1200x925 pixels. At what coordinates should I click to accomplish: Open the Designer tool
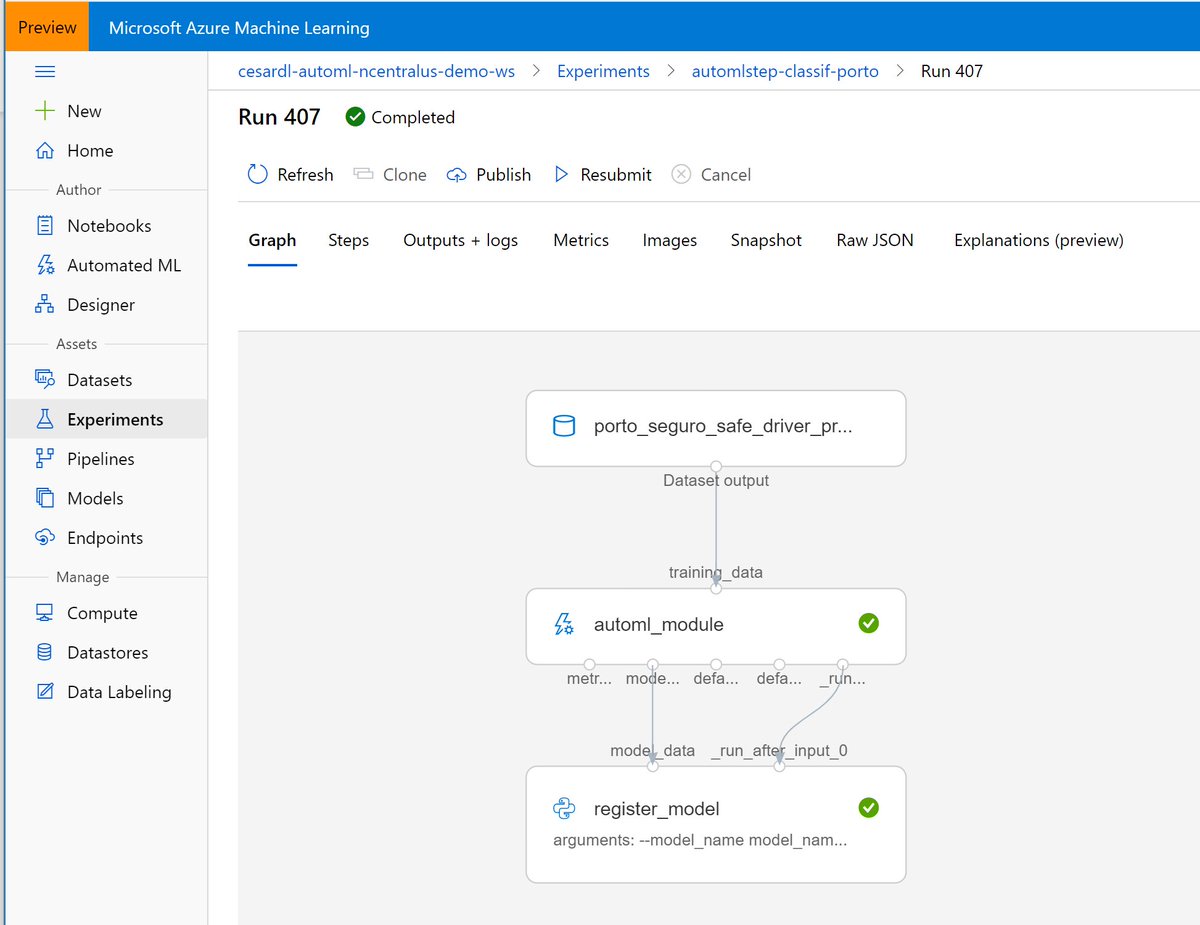coord(100,305)
